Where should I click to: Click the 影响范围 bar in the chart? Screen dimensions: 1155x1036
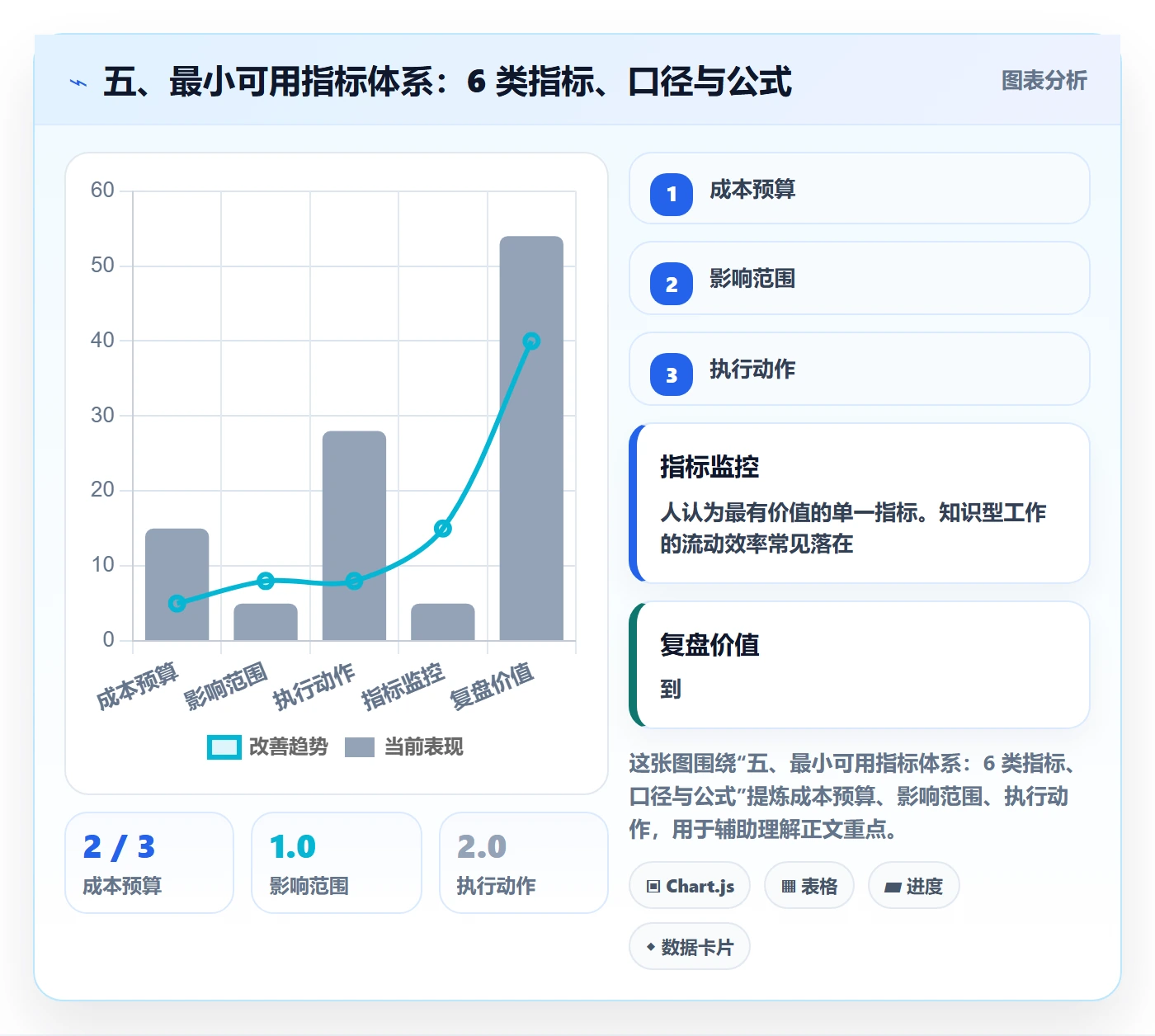[266, 622]
